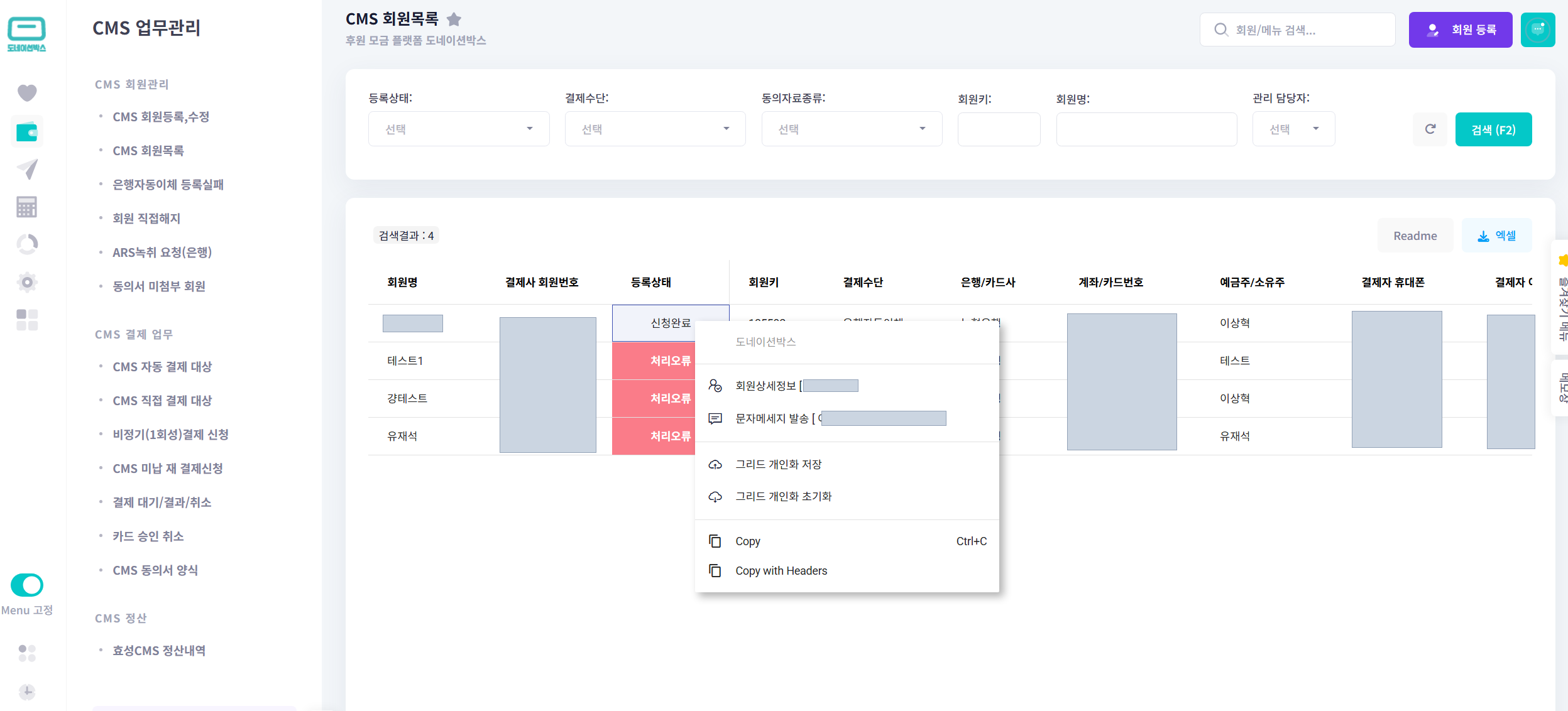Open CMS 미납 재 결제신청 link
The width and height of the screenshot is (1568, 711).
coord(168,469)
